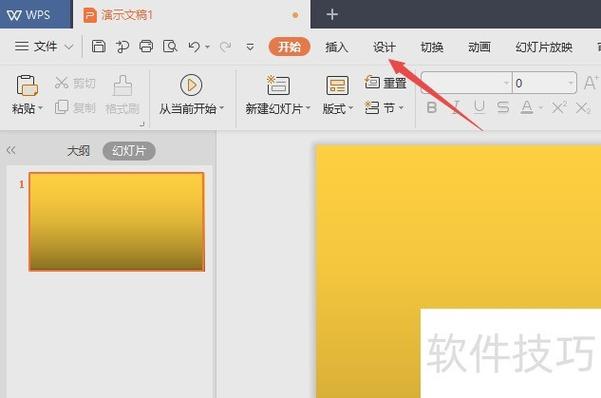Expand the font color dropdown arrow
This screenshot has height=398, width=601.
pyautogui.click(x=540, y=108)
